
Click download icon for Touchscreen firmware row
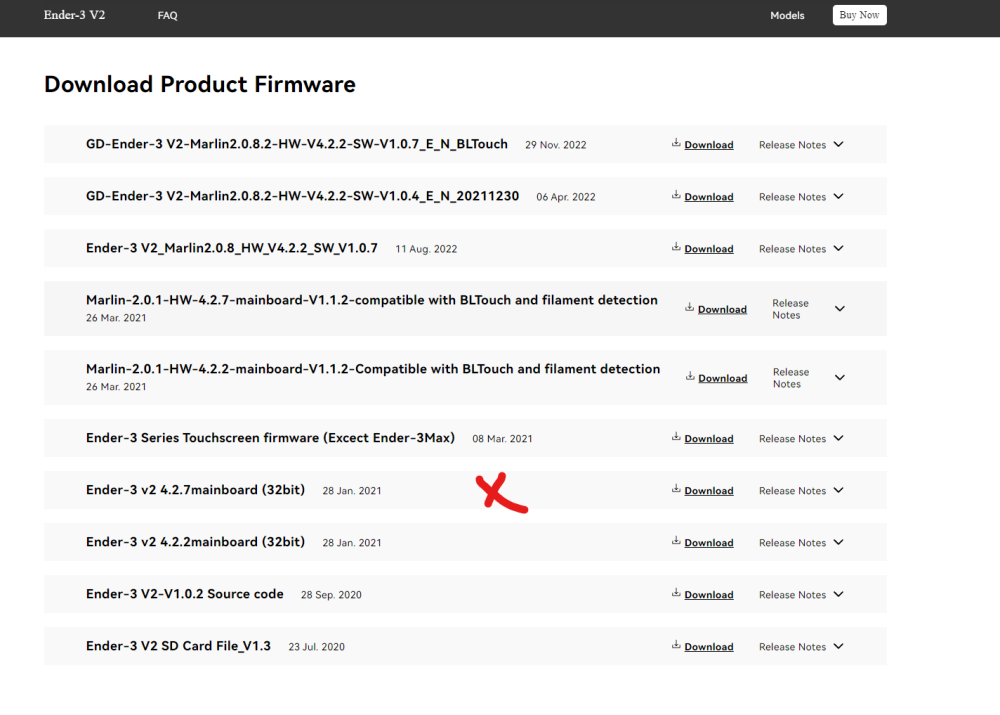point(677,438)
